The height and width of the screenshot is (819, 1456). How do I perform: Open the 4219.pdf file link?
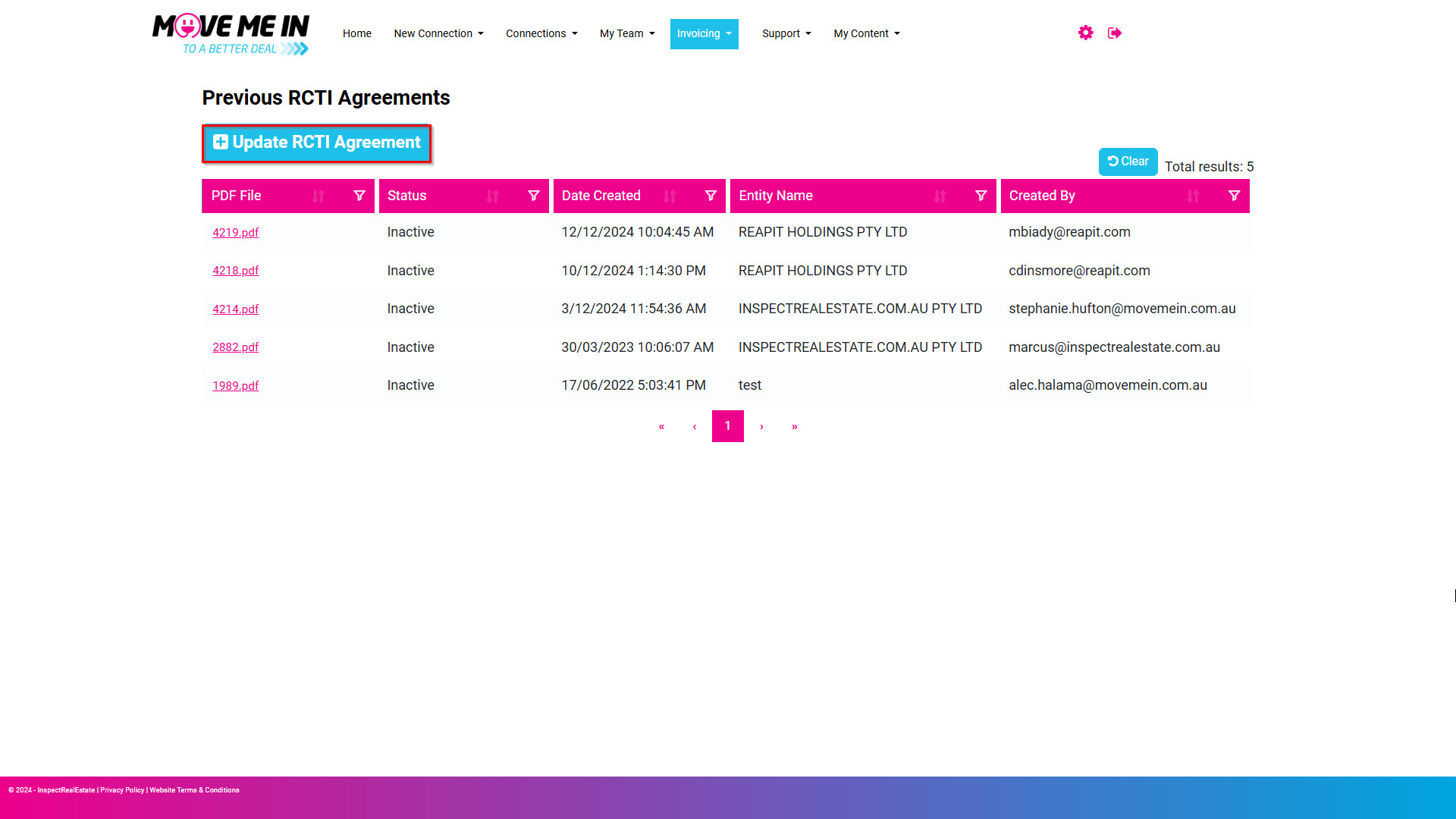[235, 233]
